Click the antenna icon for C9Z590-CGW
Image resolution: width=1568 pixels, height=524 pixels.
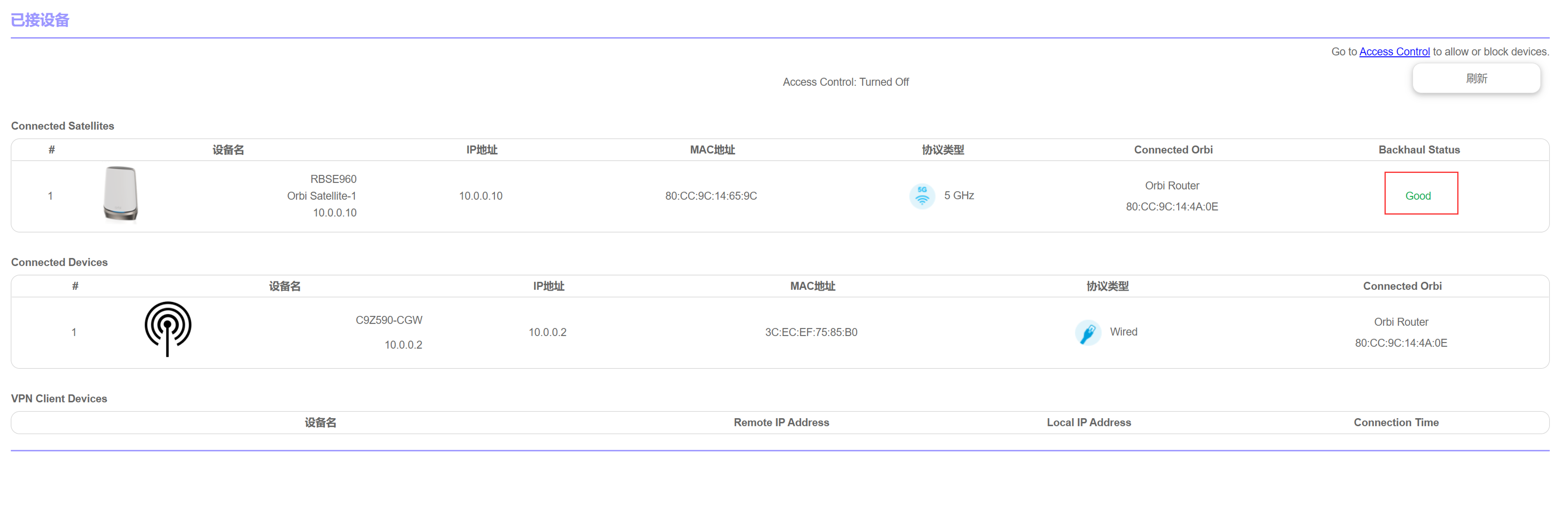click(x=168, y=329)
